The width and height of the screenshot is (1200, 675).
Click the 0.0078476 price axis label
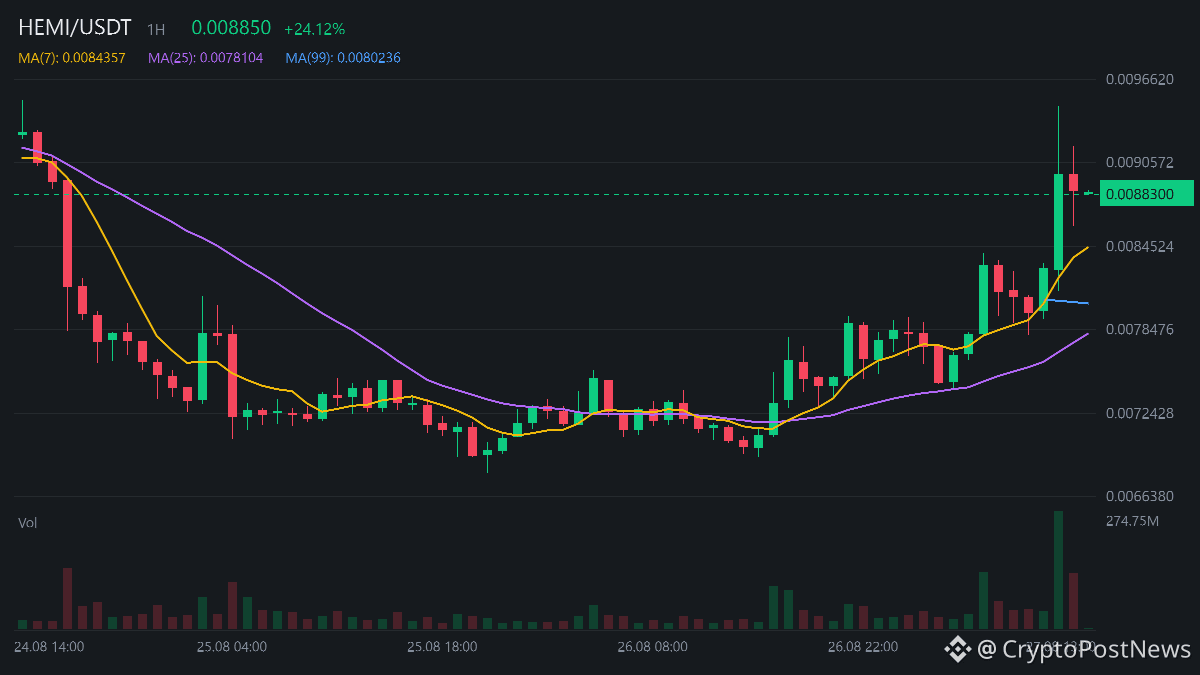pyautogui.click(x=1140, y=329)
